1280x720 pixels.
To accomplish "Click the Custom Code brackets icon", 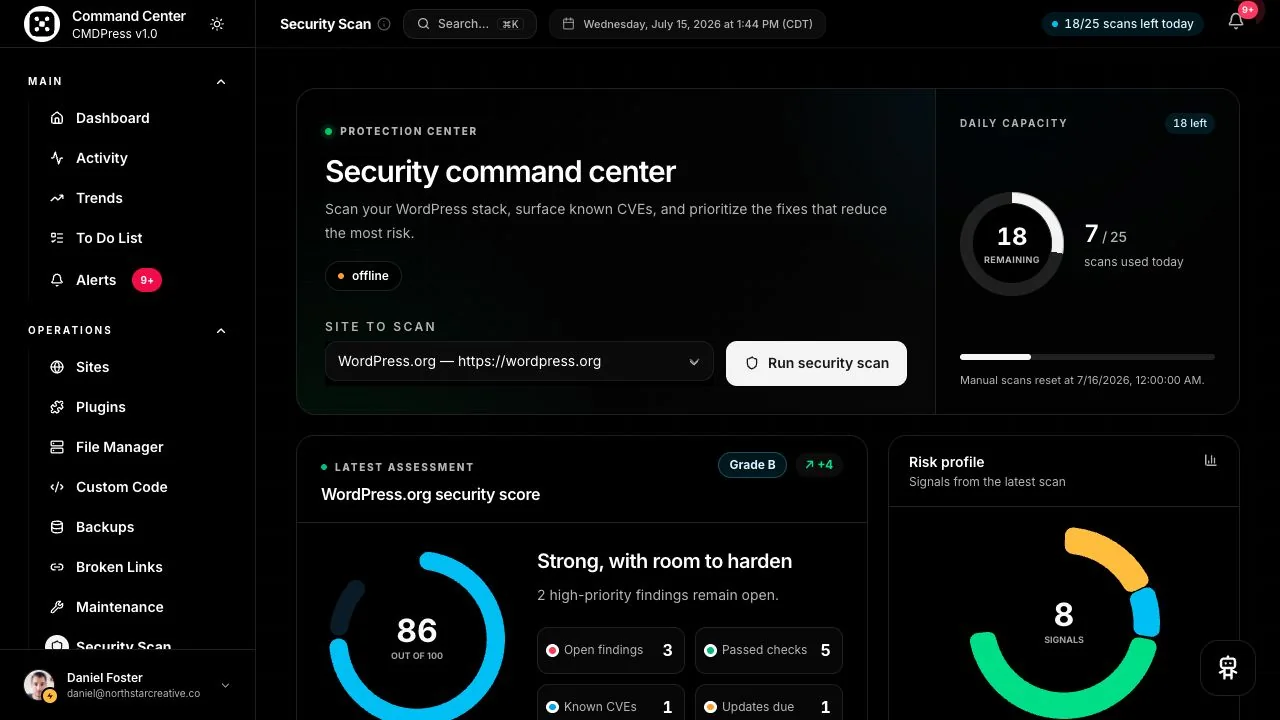I will point(57,487).
